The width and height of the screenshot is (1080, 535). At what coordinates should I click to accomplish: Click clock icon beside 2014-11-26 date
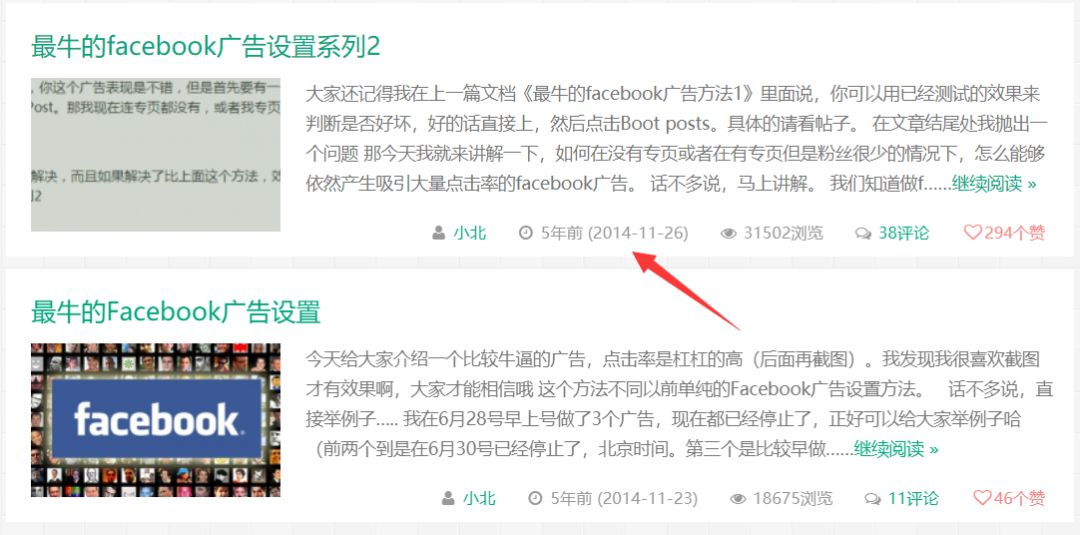tap(526, 233)
